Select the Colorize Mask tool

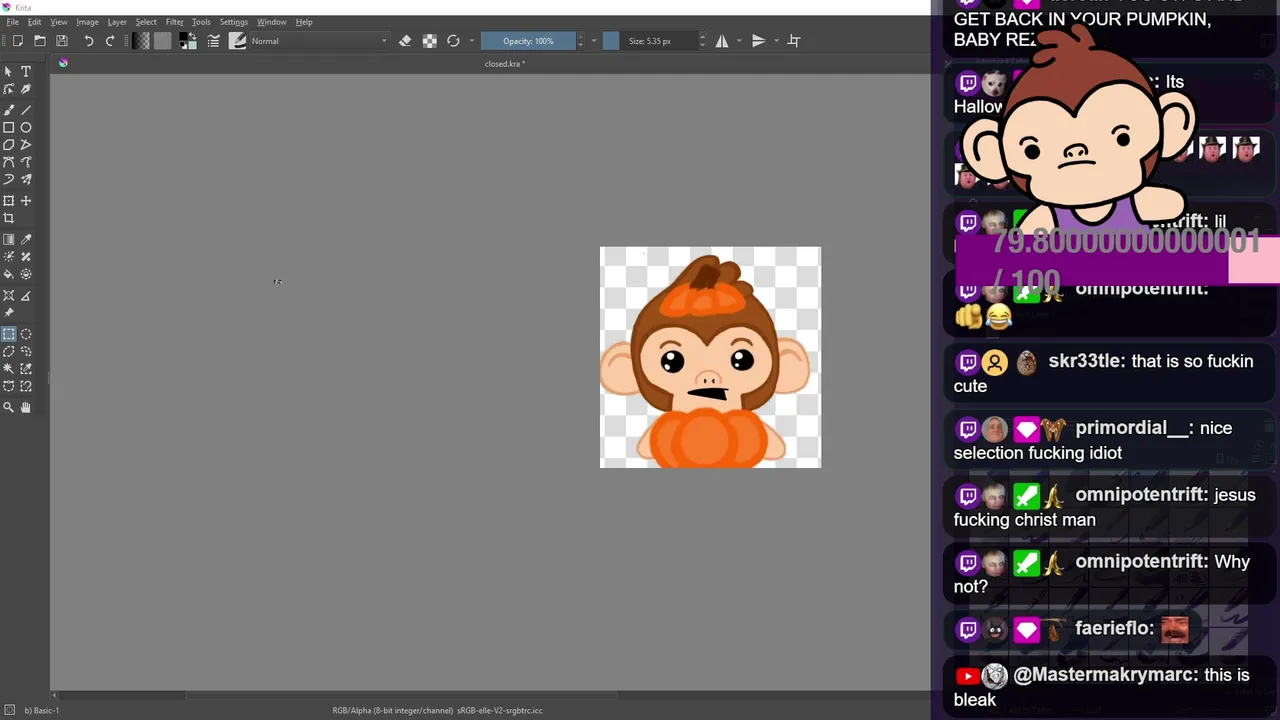pyautogui.click(x=9, y=257)
